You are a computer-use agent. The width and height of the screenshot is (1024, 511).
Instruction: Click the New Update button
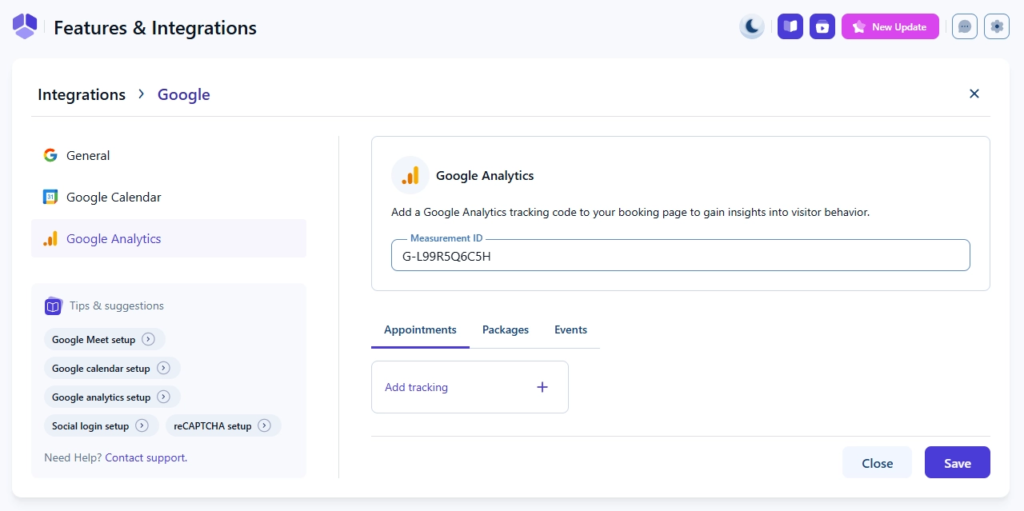(x=890, y=27)
